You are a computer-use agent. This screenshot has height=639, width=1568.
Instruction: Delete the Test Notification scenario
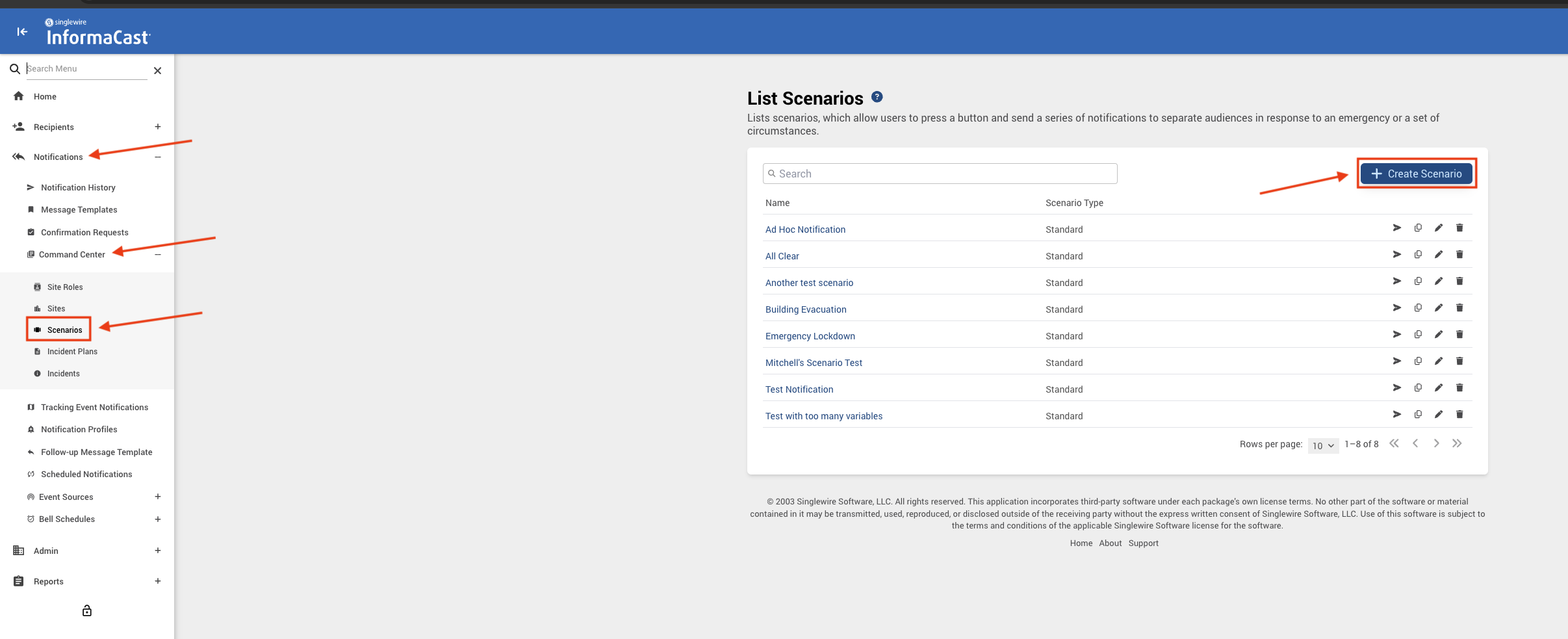(x=1459, y=387)
